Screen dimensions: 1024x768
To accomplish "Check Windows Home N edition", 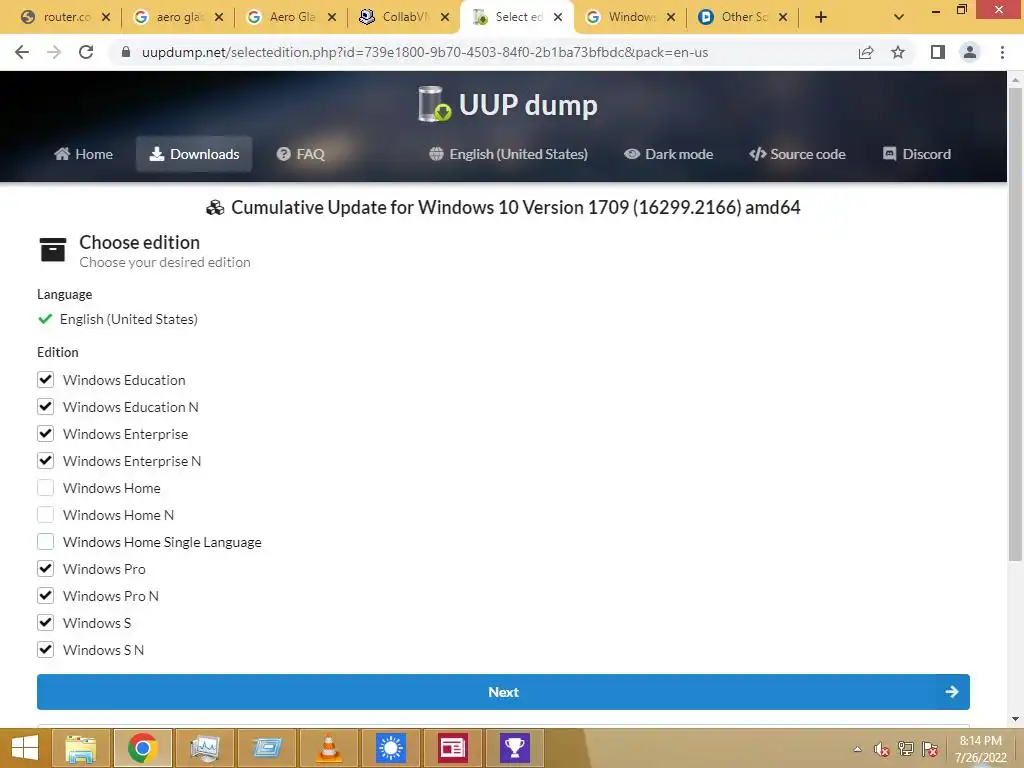I will pyautogui.click(x=45, y=515).
